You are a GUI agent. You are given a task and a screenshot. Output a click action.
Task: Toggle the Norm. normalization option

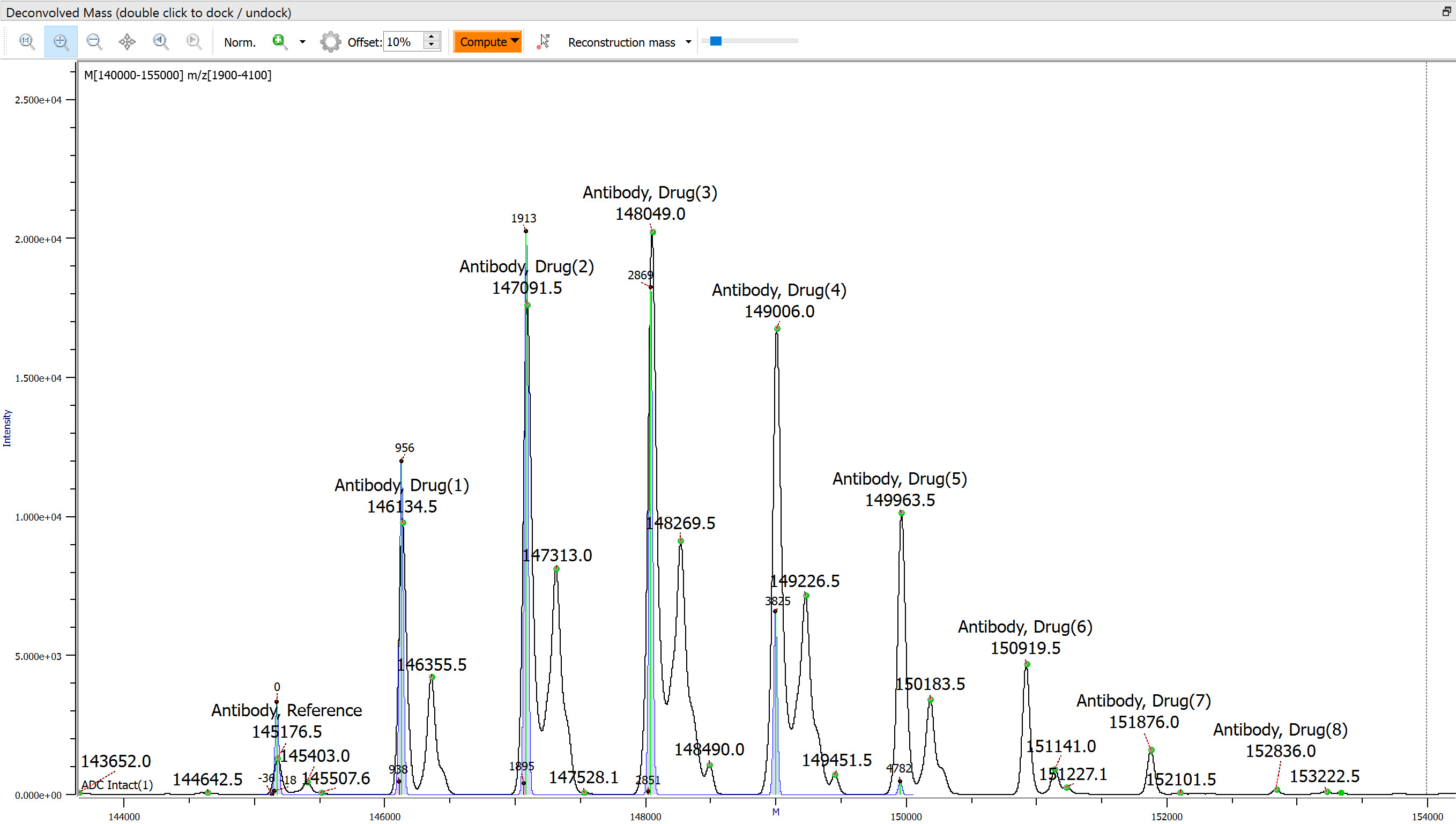click(x=240, y=41)
